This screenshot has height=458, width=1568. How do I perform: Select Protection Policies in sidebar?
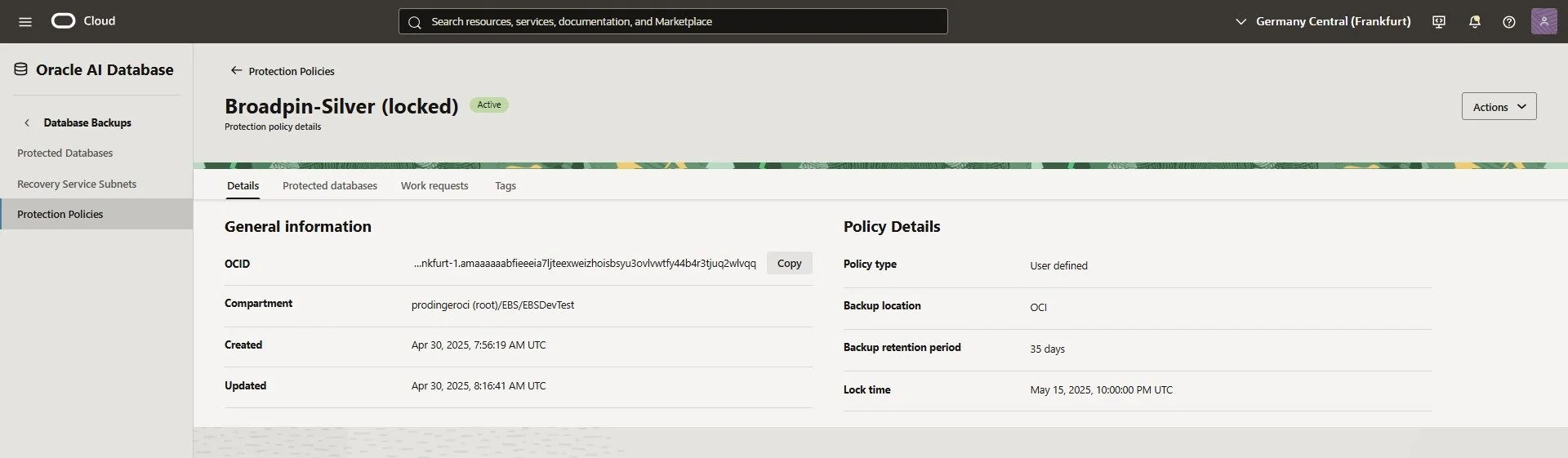click(x=96, y=214)
